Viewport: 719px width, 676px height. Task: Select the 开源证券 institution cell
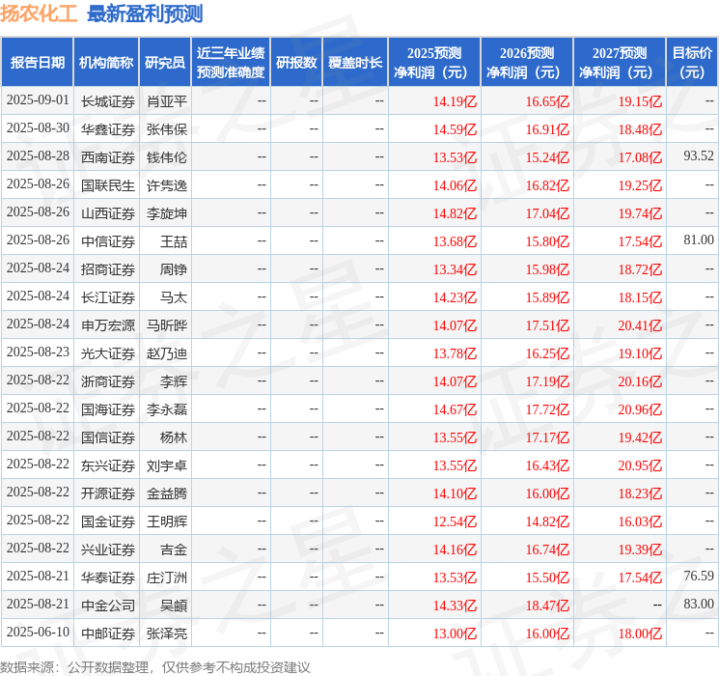(x=108, y=493)
